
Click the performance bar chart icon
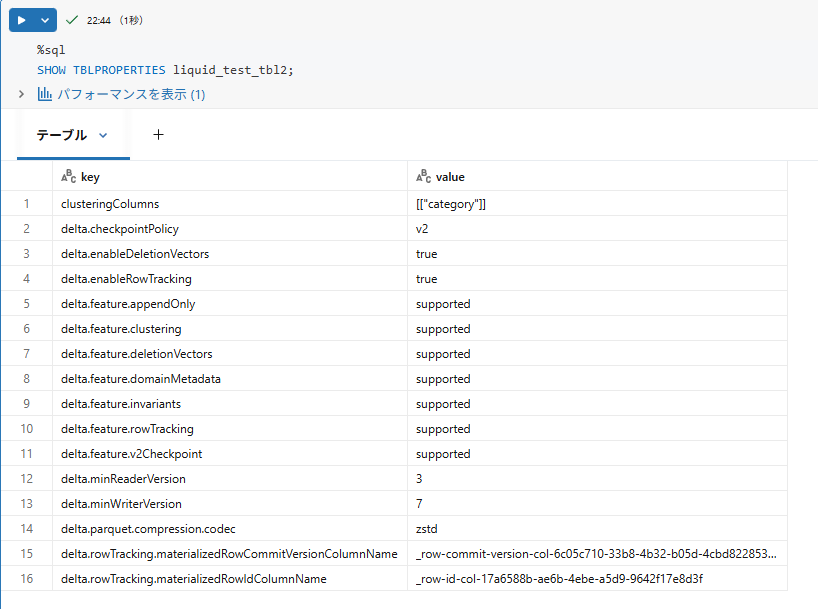click(x=44, y=94)
